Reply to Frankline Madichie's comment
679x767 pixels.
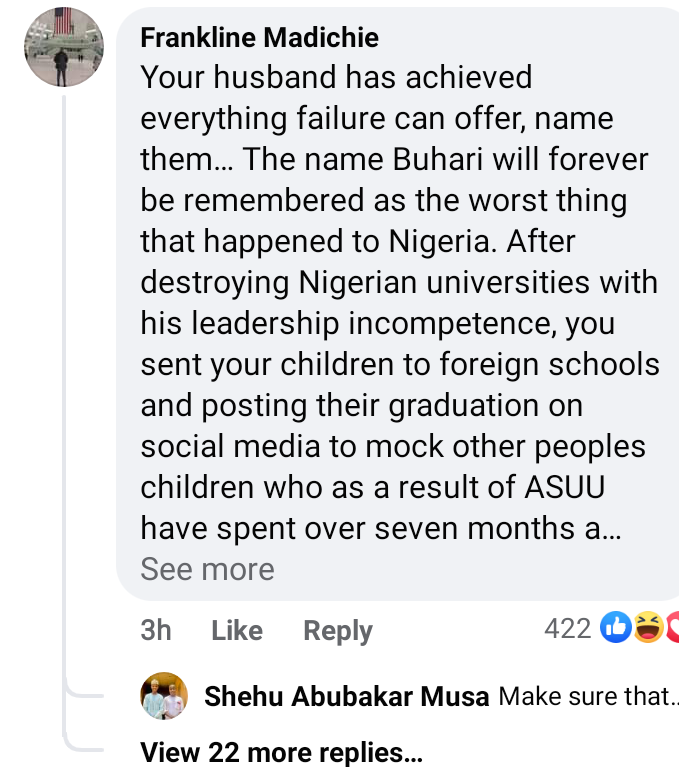click(338, 630)
